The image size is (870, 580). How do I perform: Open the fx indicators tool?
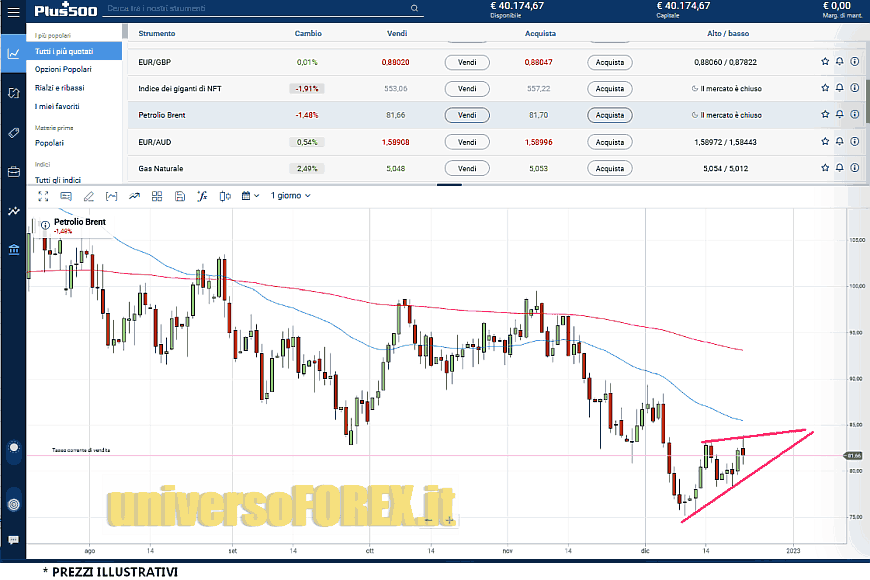pos(202,195)
